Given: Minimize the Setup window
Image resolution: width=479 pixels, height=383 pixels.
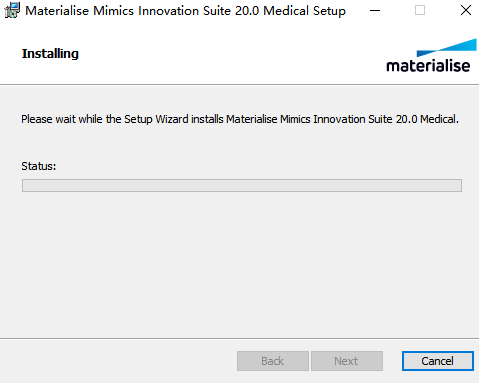Looking at the screenshot, I should [x=375, y=11].
